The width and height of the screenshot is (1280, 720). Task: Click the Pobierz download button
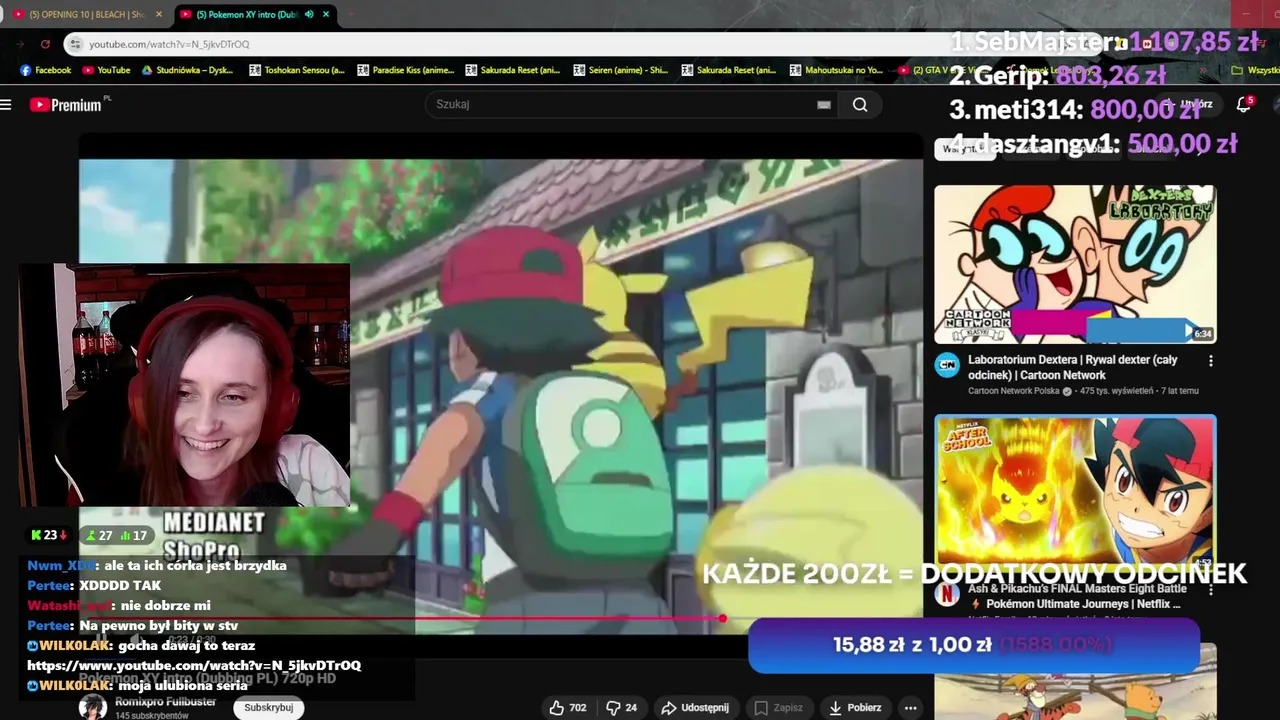pyautogui.click(x=855, y=707)
